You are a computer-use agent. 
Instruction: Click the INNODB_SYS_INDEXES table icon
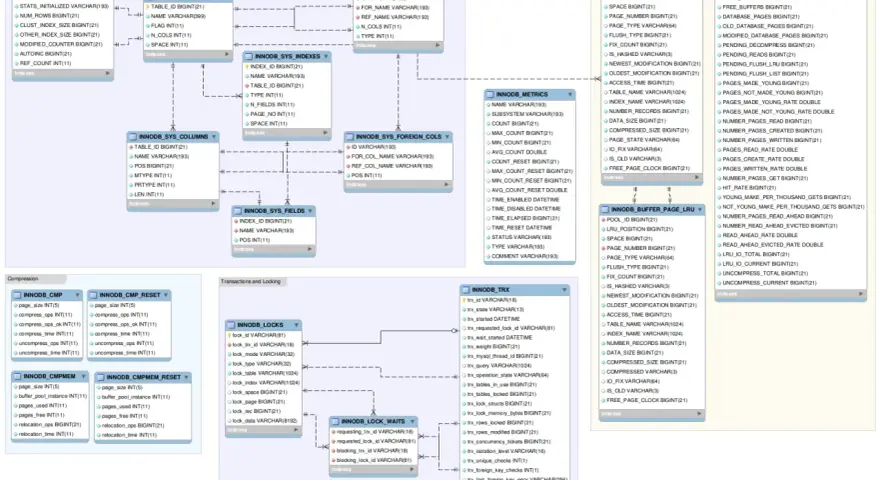249,57
